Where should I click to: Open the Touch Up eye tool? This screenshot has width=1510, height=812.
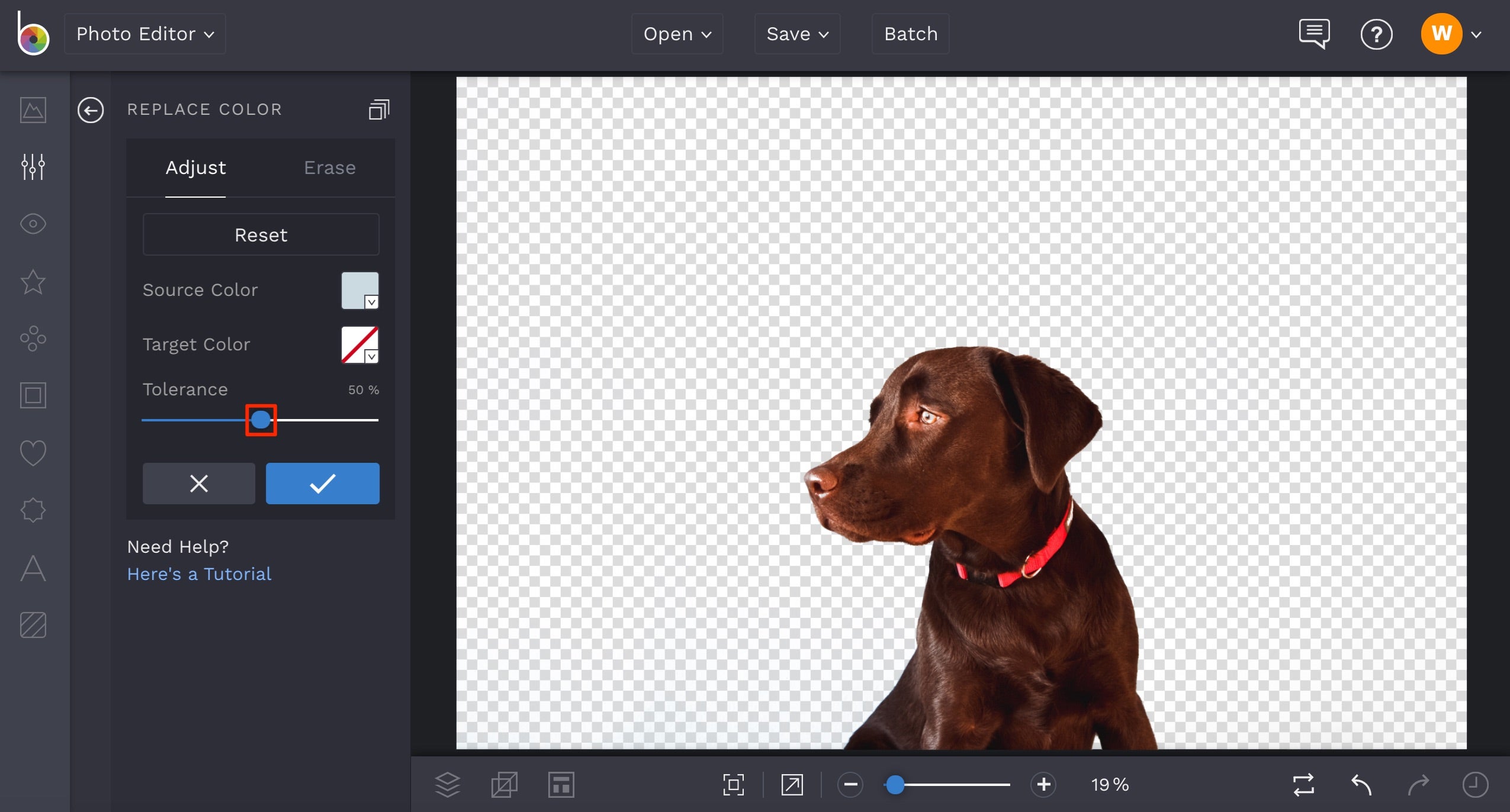[33, 224]
